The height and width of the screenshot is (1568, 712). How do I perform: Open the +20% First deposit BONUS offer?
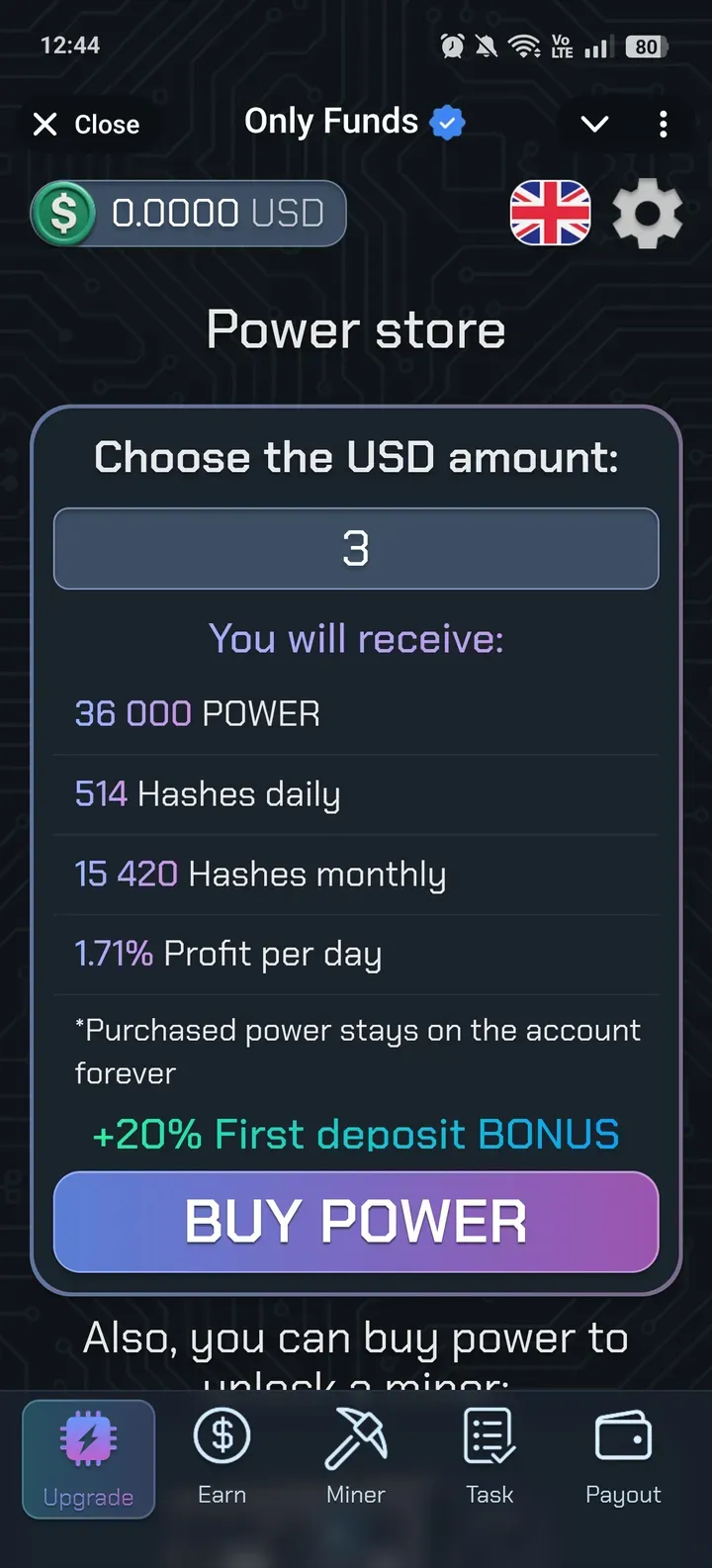point(355,1134)
